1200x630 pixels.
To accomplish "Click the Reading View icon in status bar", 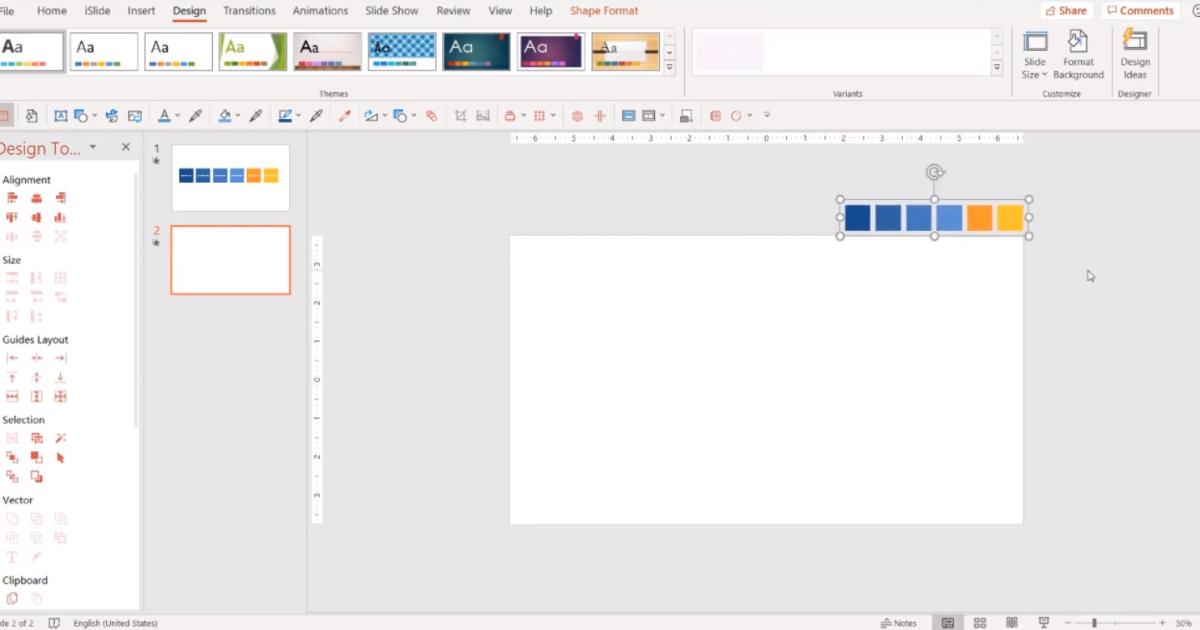I will coord(1013,621).
